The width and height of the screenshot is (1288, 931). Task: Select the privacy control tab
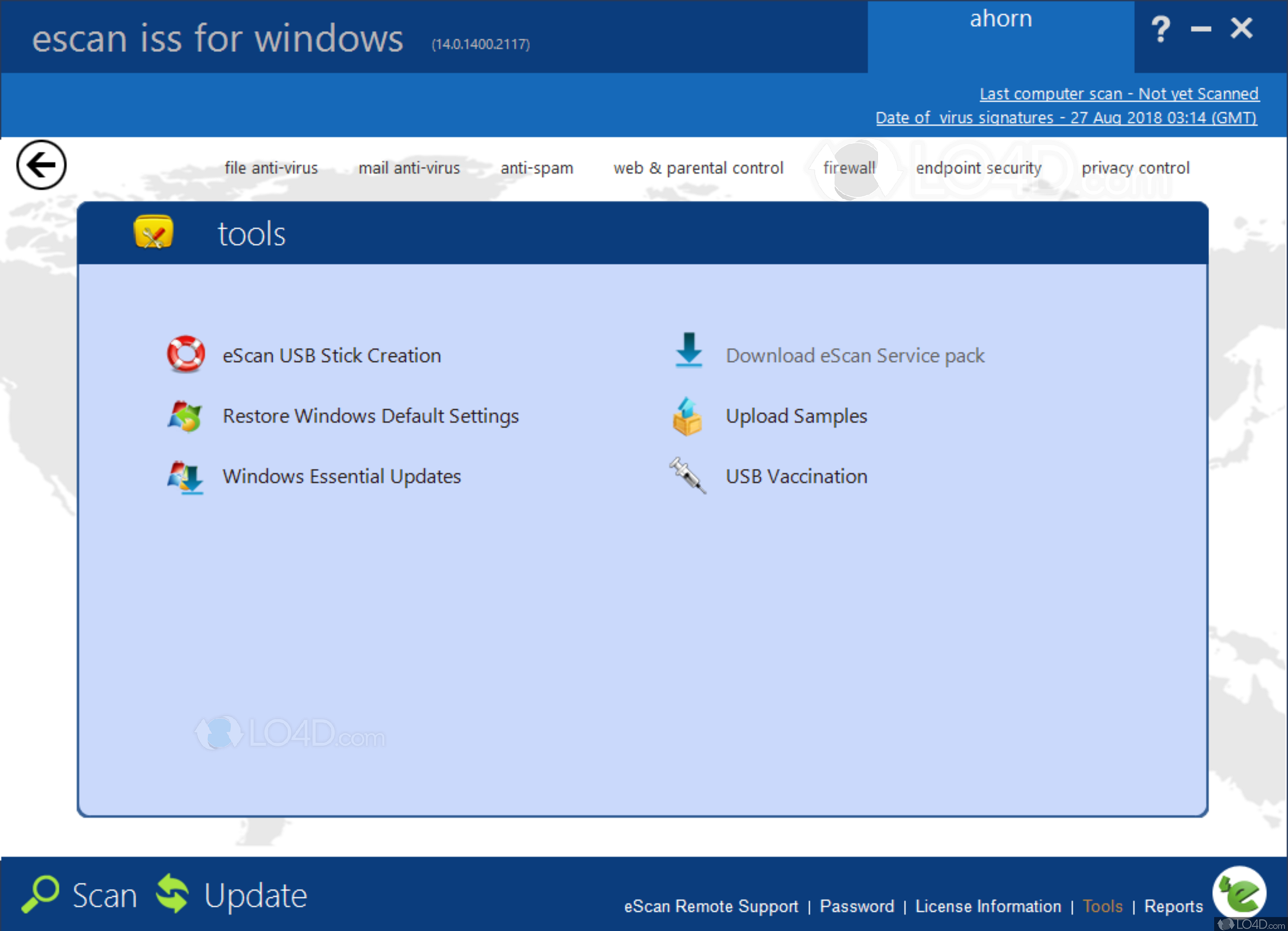coord(1136,168)
